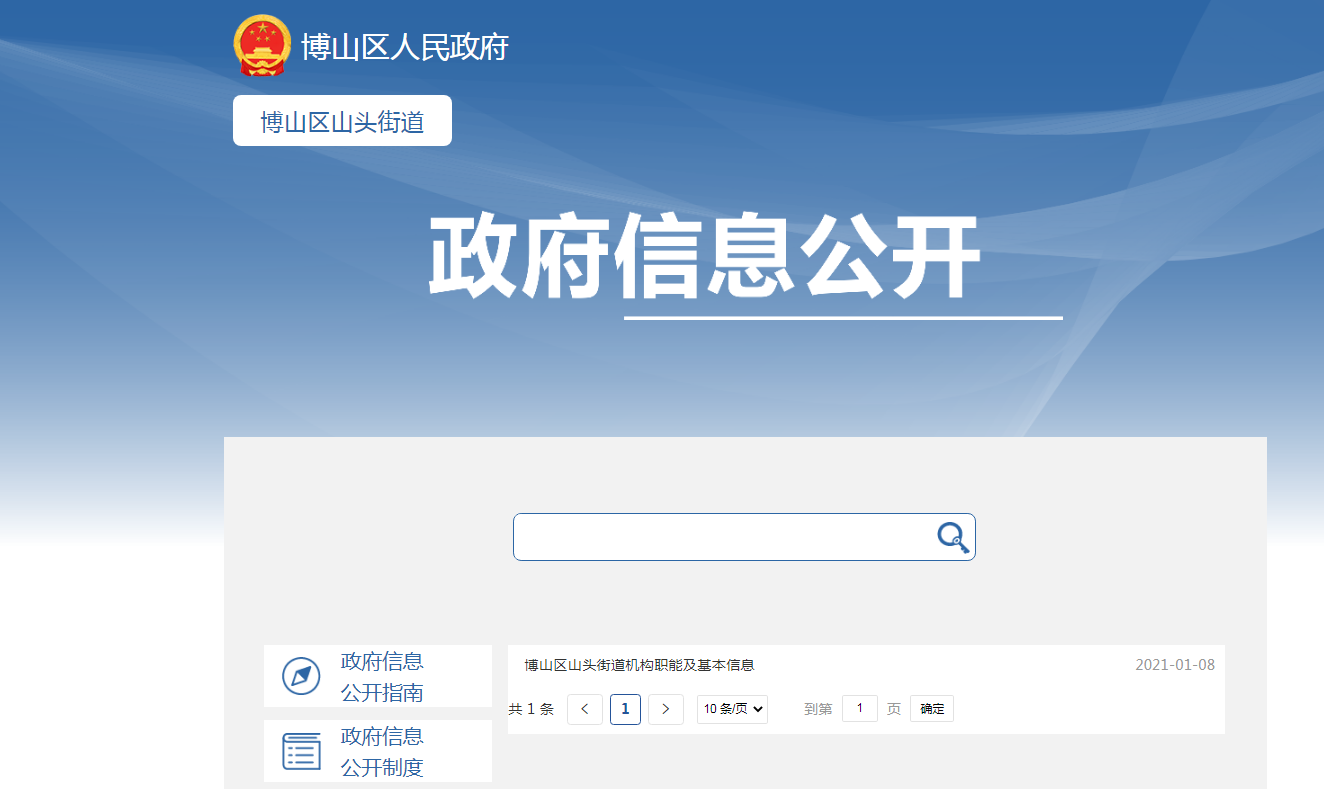Select the 博山区山头街道 button
Image resolution: width=1324 pixels, height=789 pixels.
[x=342, y=121]
